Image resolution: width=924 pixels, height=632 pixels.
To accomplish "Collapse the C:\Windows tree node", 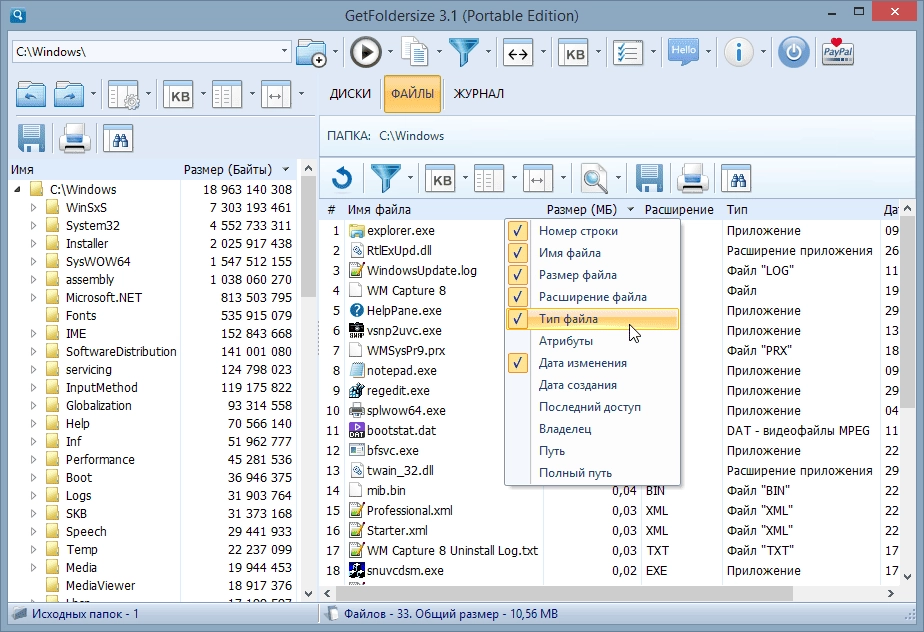I will [x=18, y=190].
